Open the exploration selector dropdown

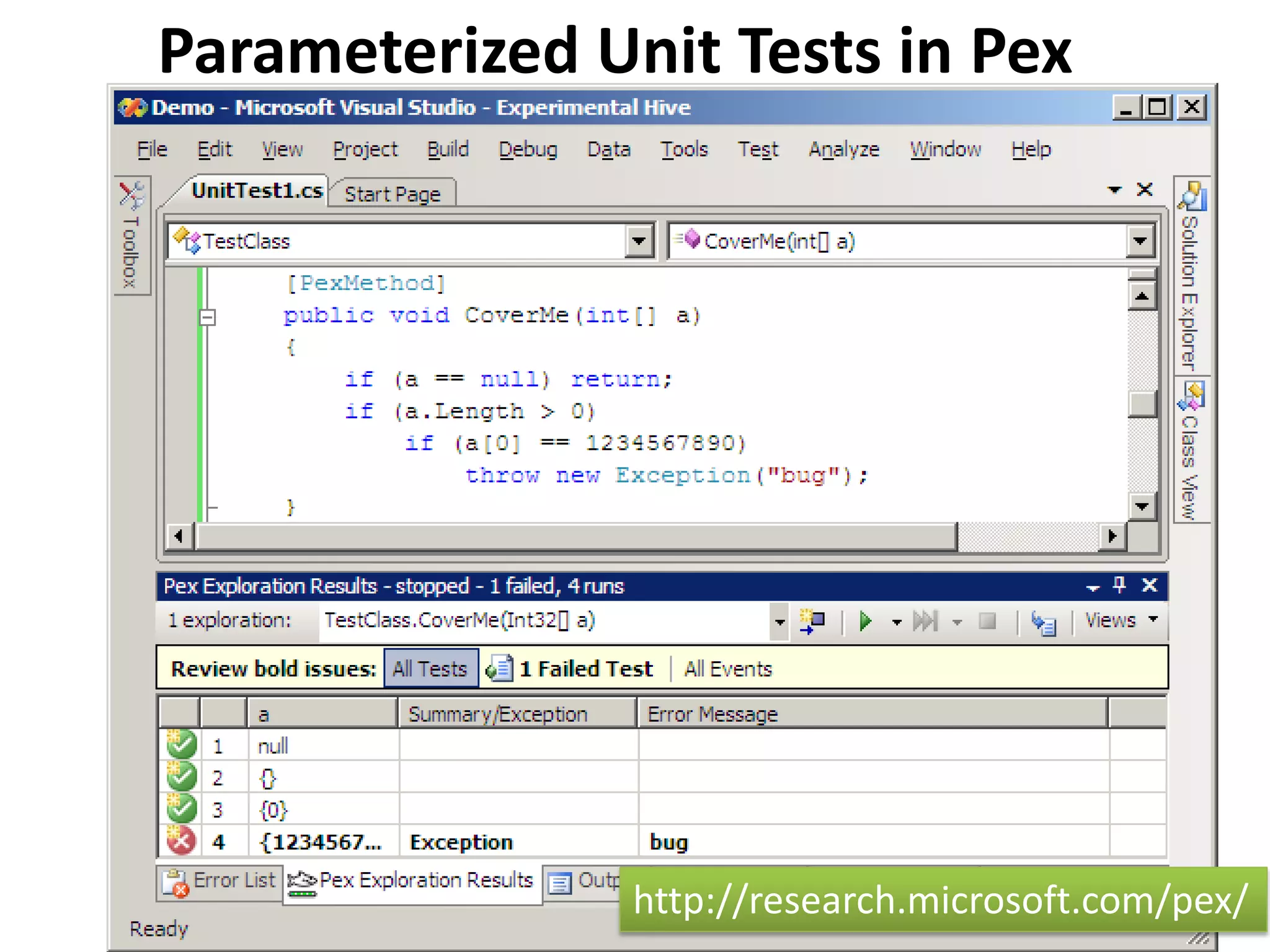click(x=779, y=622)
